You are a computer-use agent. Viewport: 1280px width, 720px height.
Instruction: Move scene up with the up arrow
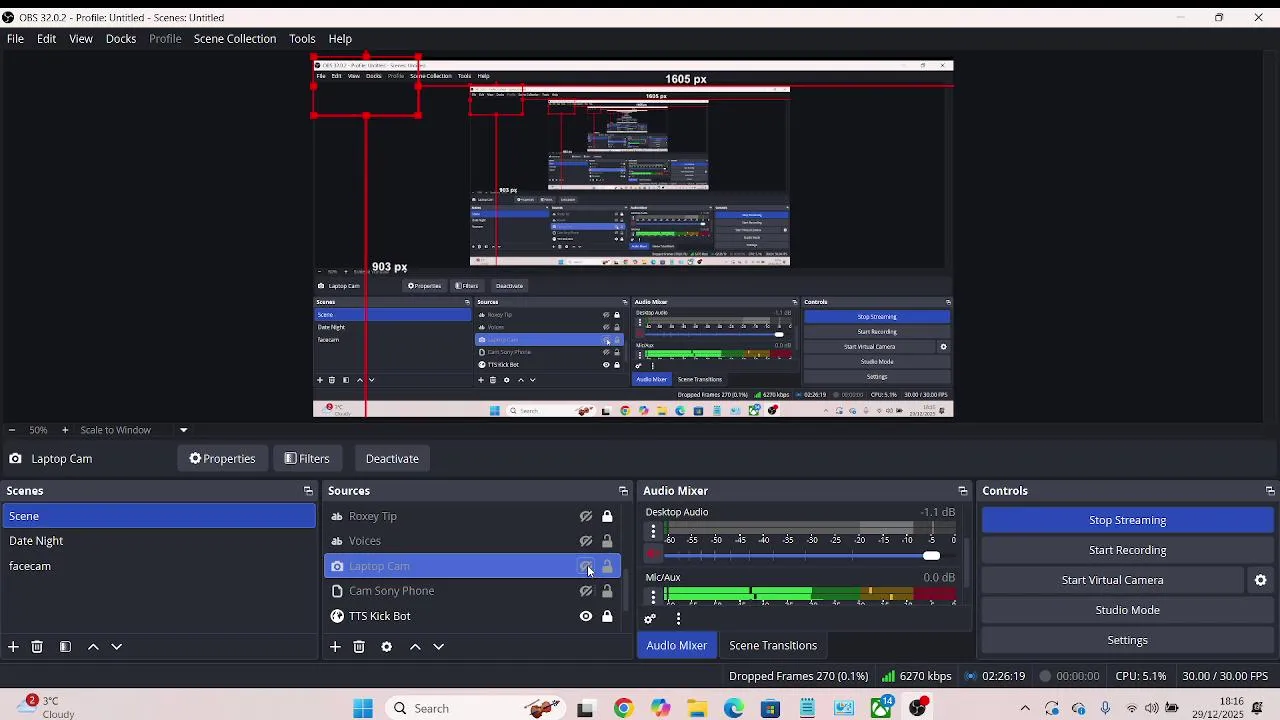(x=93, y=647)
